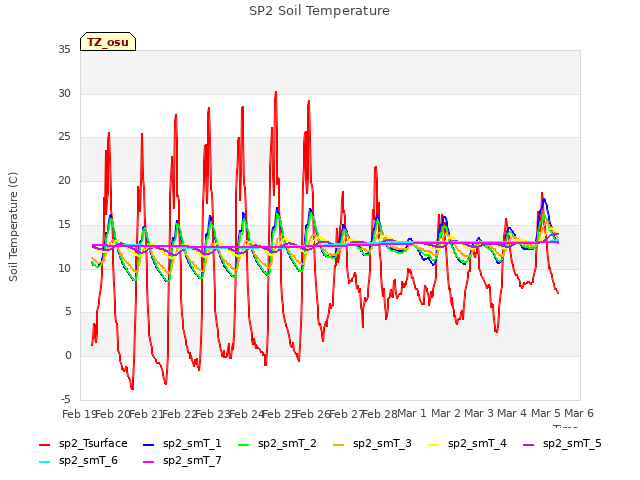The height and width of the screenshot is (480, 640).
Task: Click the 15 y-axis tick label
Action: tap(64, 224)
